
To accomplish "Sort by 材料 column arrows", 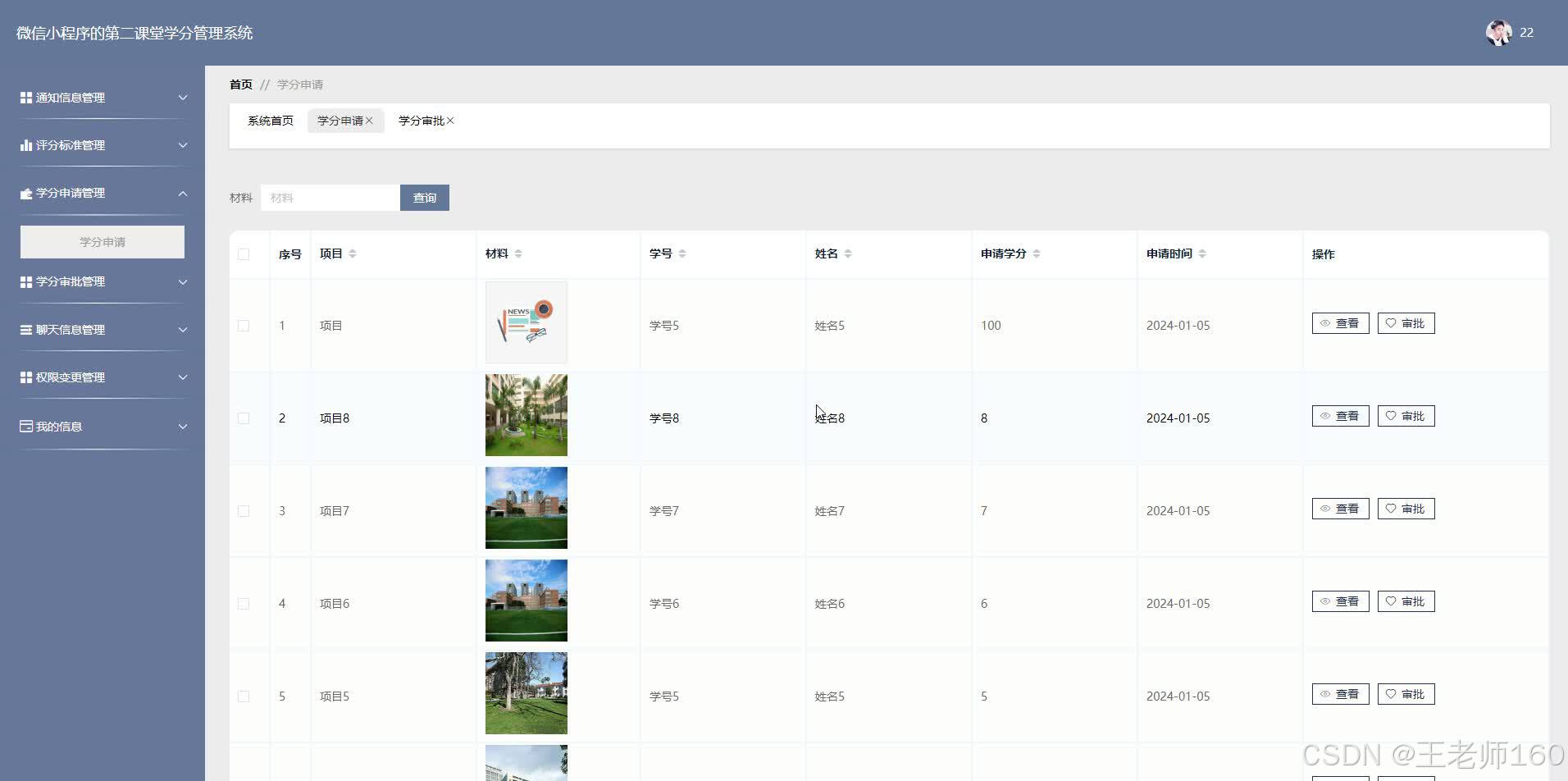I will pyautogui.click(x=518, y=253).
